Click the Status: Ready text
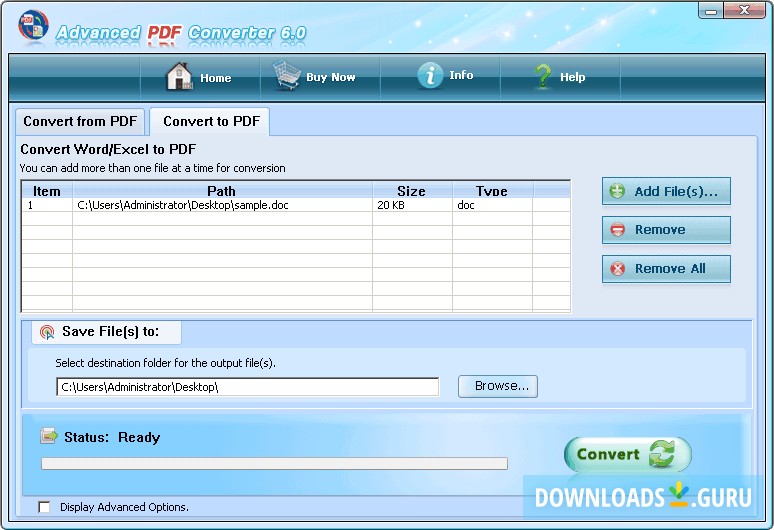774x530 pixels. click(x=112, y=437)
